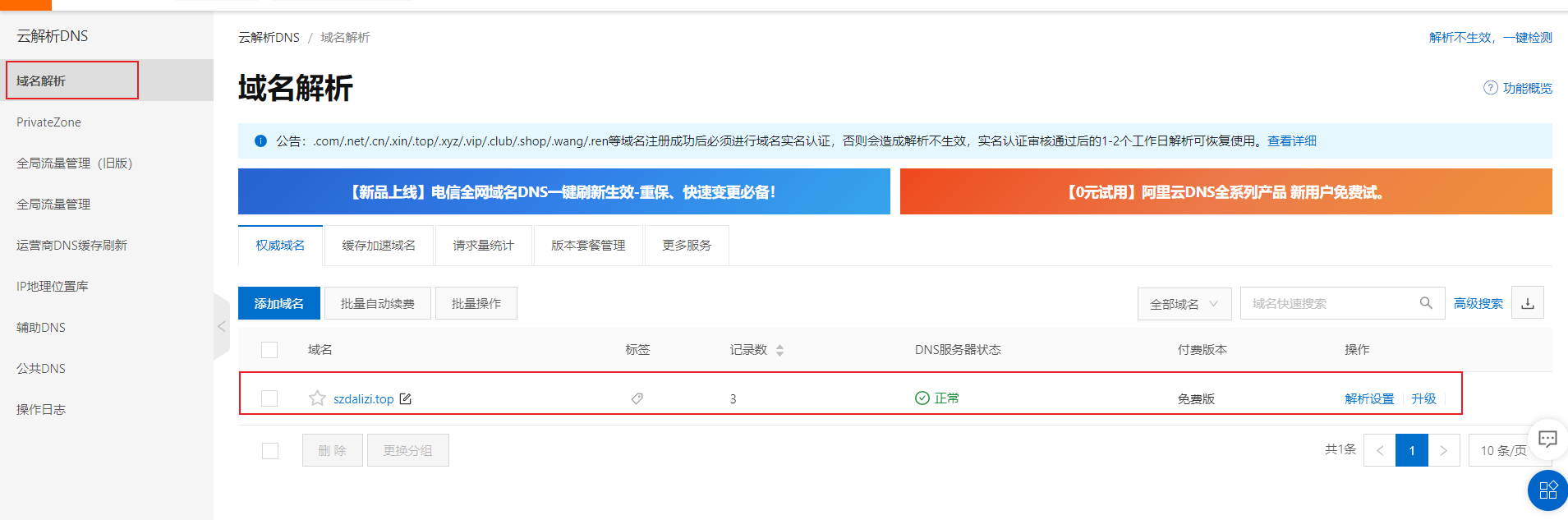The image size is (1568, 520).
Task: Check the szdalizi.top row checkbox
Action: pos(269,398)
